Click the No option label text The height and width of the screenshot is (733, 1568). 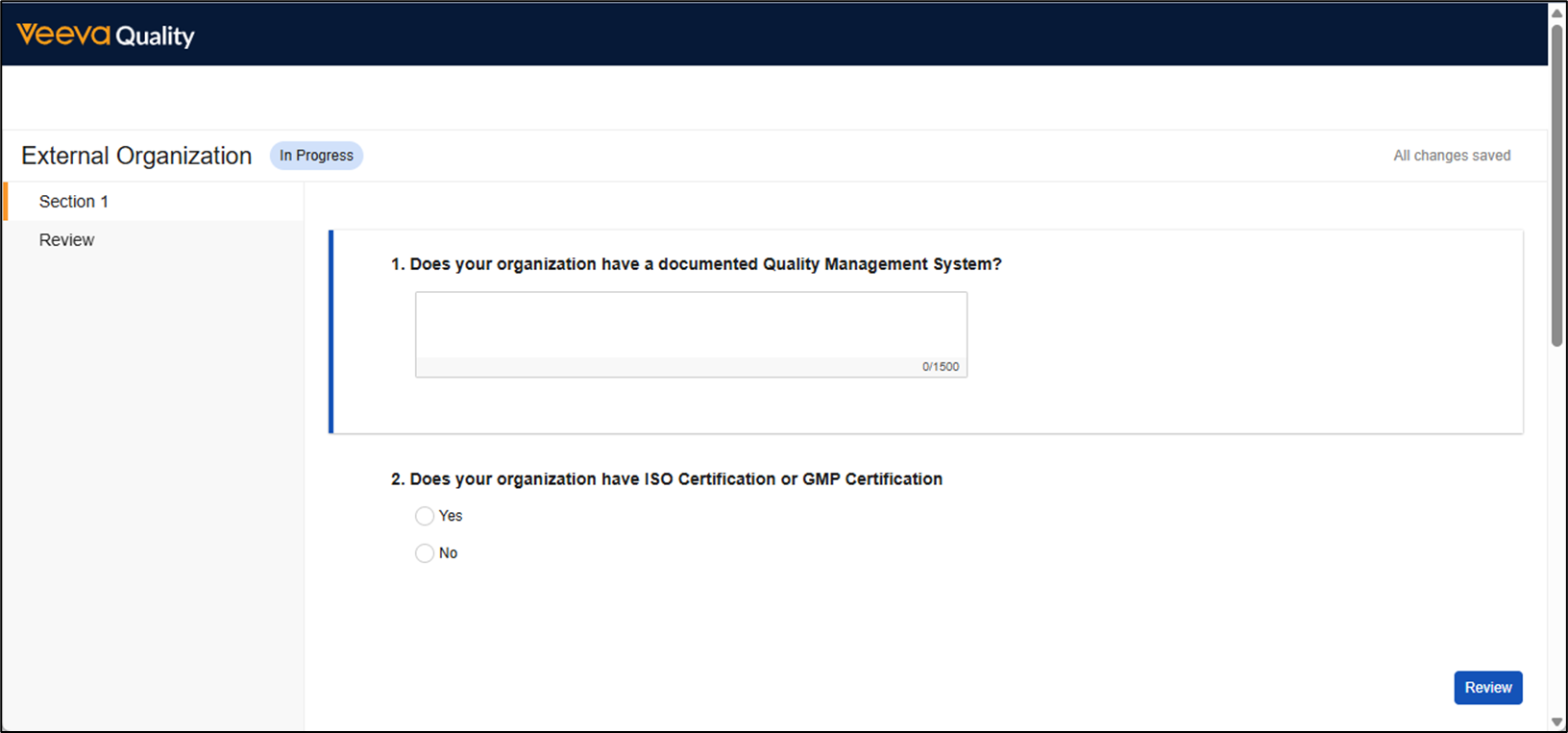coord(448,553)
